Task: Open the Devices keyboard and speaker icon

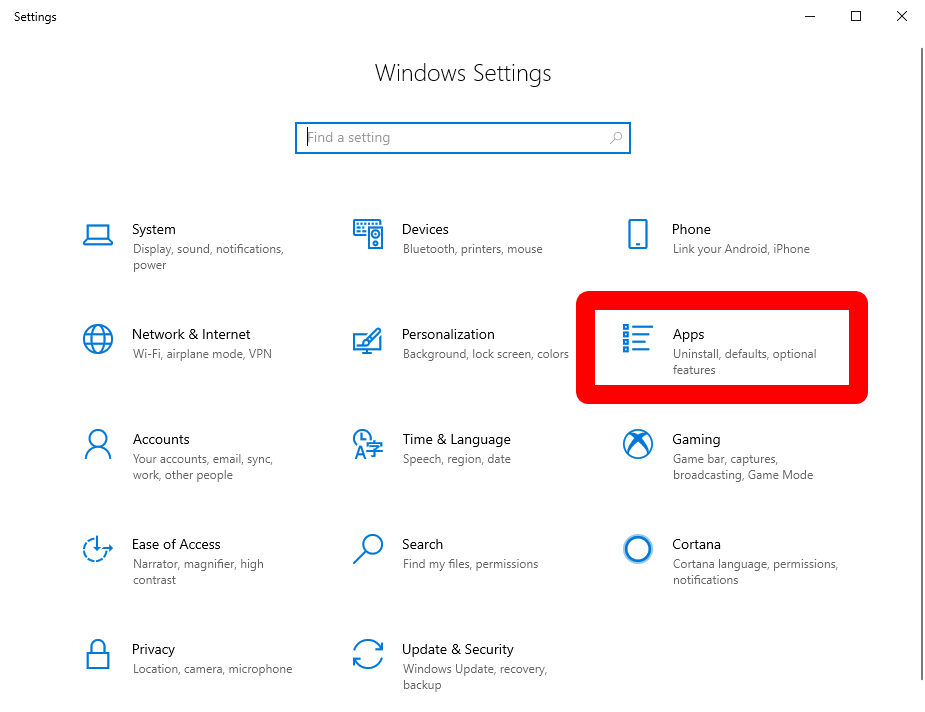Action: (368, 234)
